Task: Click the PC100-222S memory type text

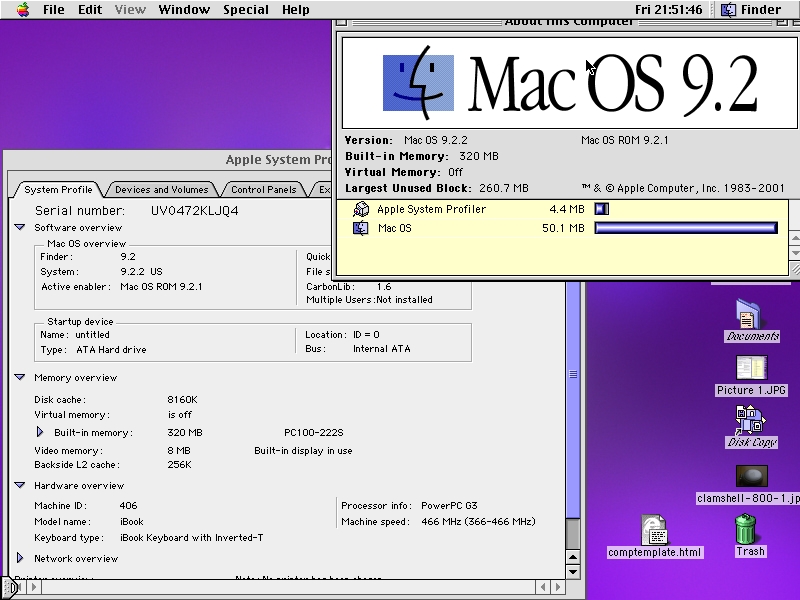Action: click(x=314, y=433)
